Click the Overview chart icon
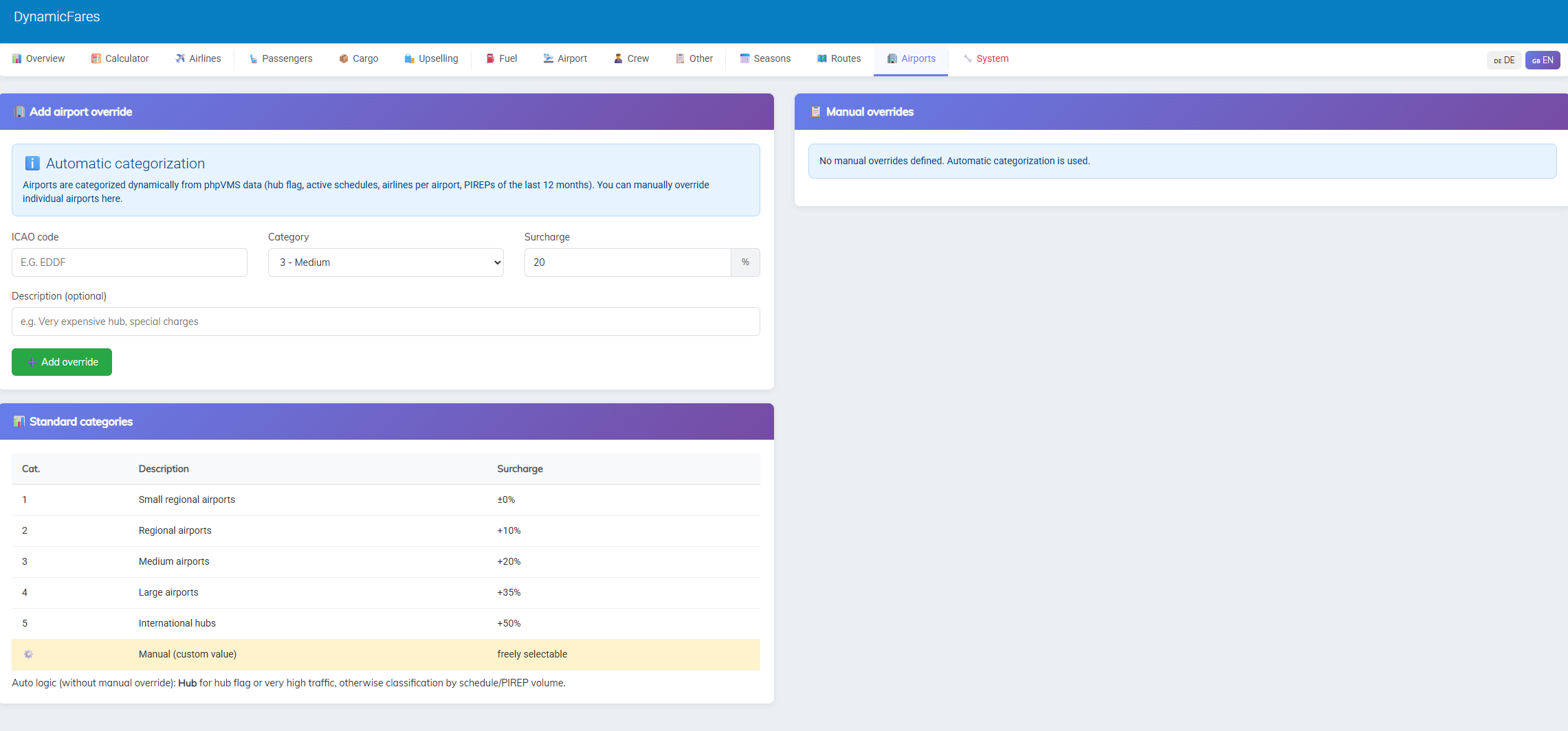This screenshot has width=1568, height=731. point(17,59)
